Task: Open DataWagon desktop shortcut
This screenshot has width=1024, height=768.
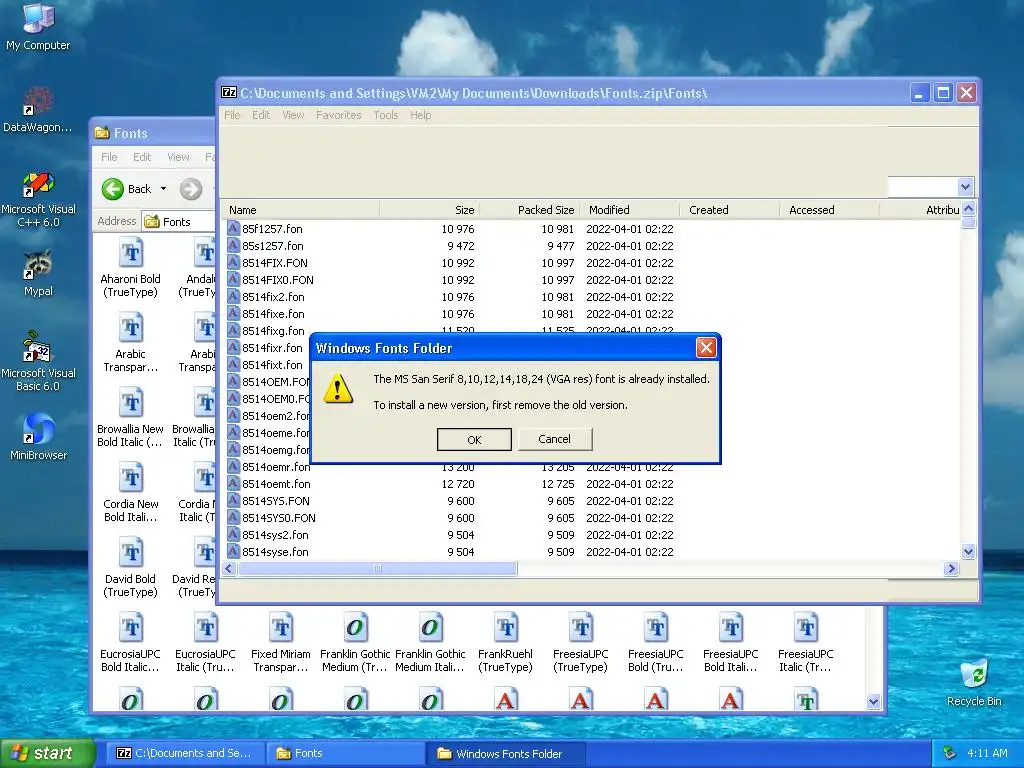Action: click(x=38, y=109)
